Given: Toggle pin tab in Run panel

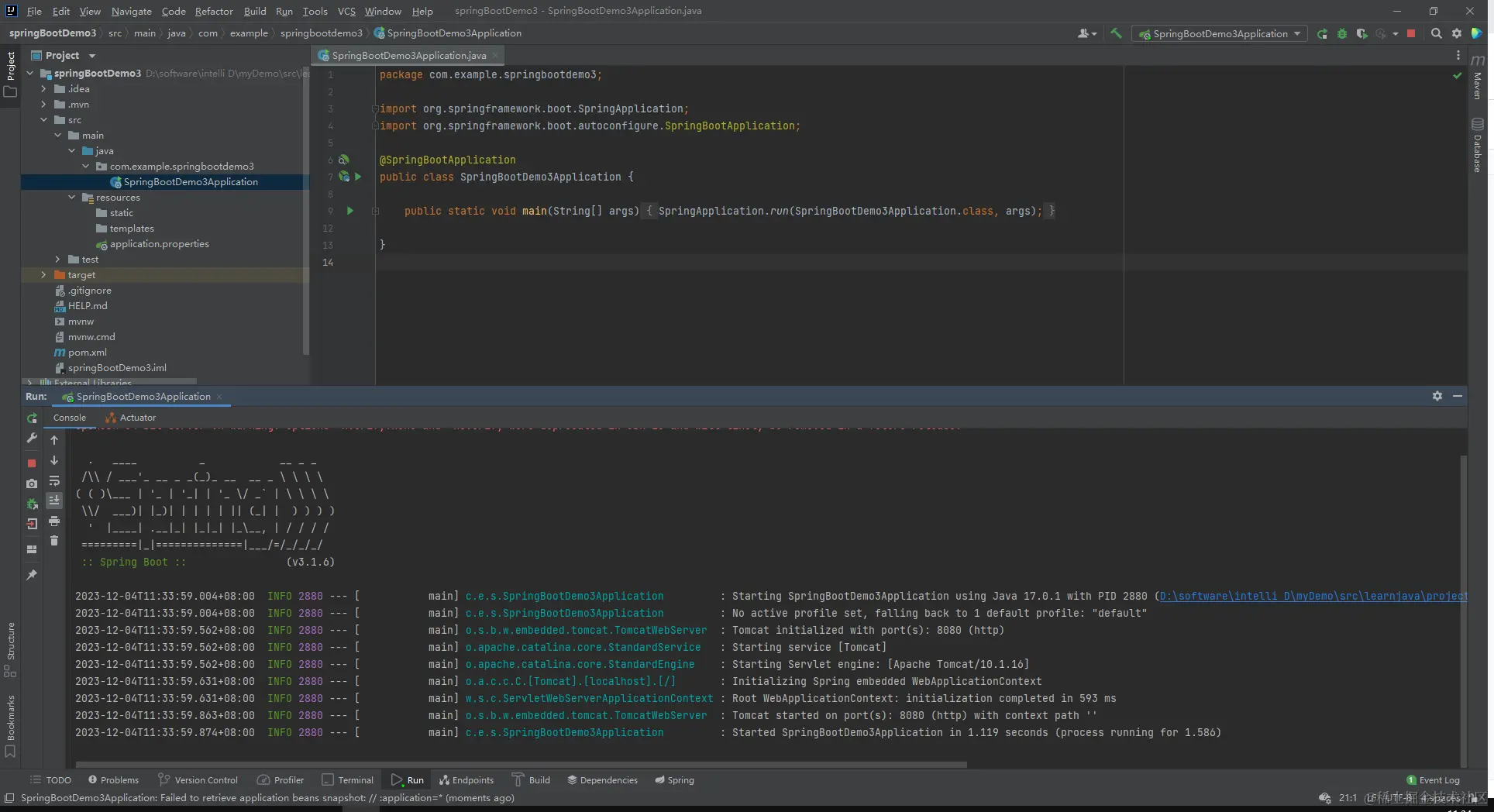Looking at the screenshot, I should tap(32, 575).
